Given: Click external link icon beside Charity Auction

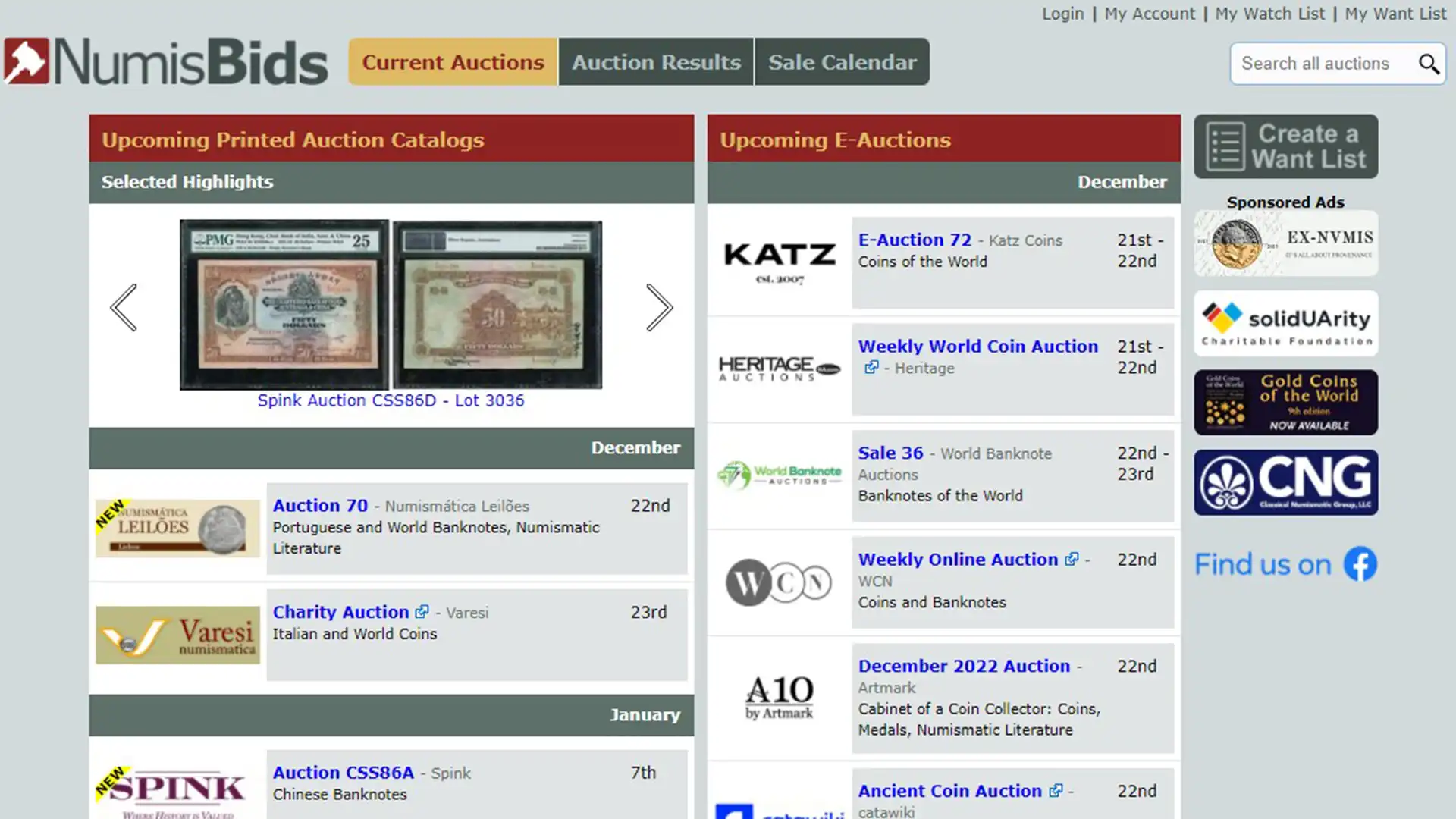Looking at the screenshot, I should point(422,612).
